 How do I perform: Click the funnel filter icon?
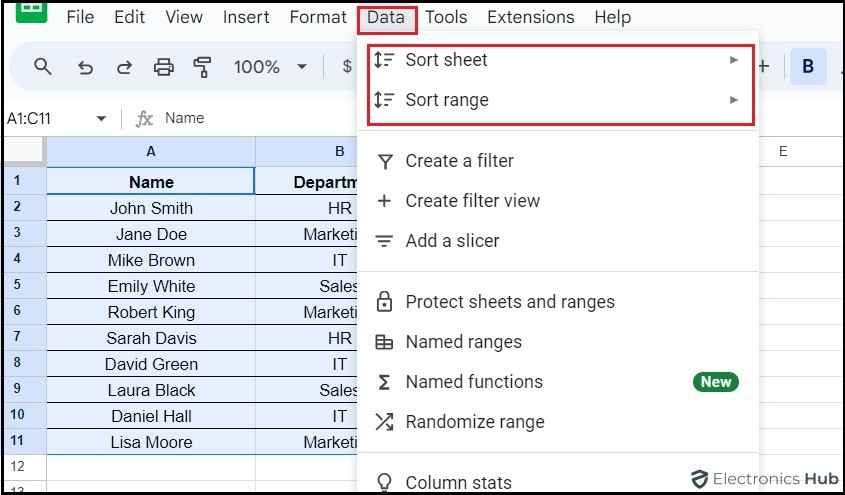[x=384, y=161]
